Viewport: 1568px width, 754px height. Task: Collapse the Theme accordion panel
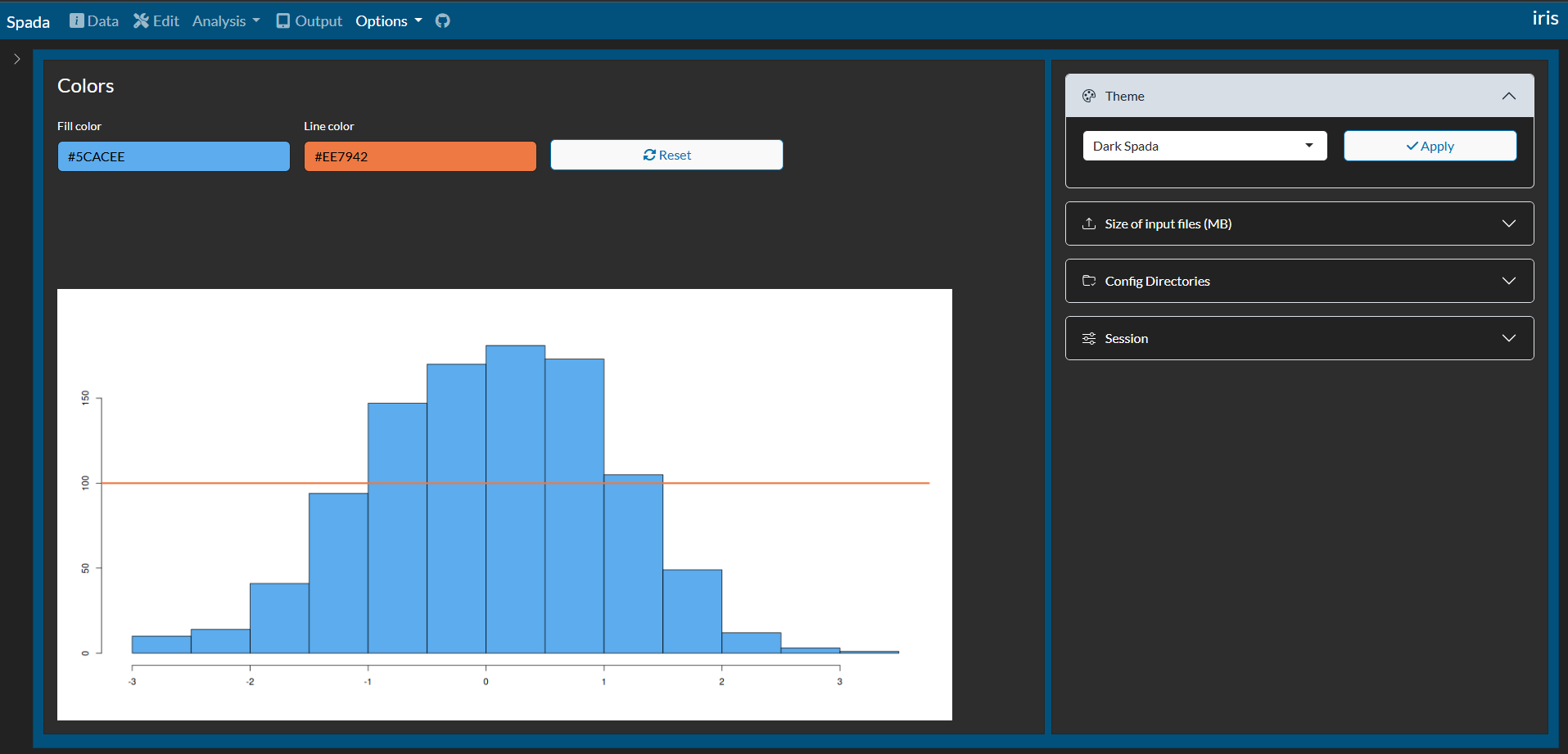tap(1508, 96)
